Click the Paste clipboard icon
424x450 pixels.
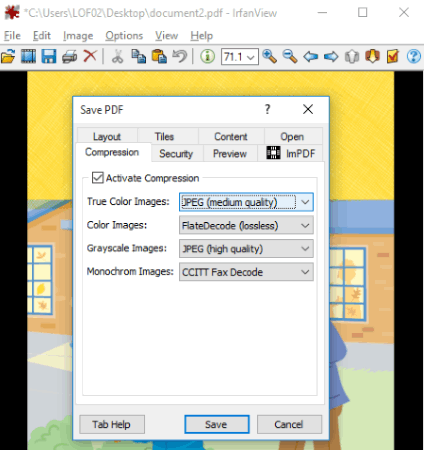coord(159,56)
